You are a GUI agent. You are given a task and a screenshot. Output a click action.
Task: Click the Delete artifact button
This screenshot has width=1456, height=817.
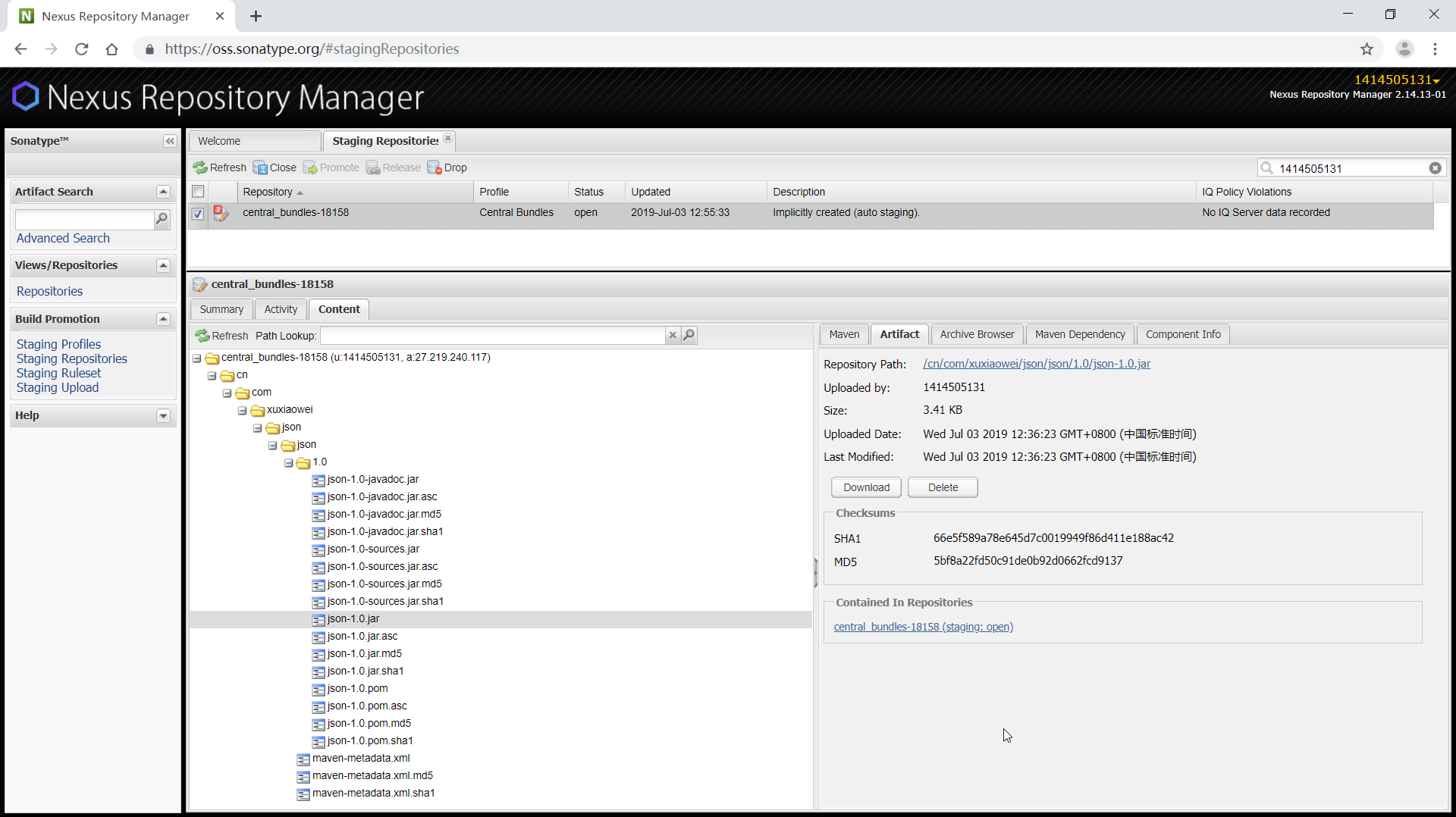(x=943, y=487)
